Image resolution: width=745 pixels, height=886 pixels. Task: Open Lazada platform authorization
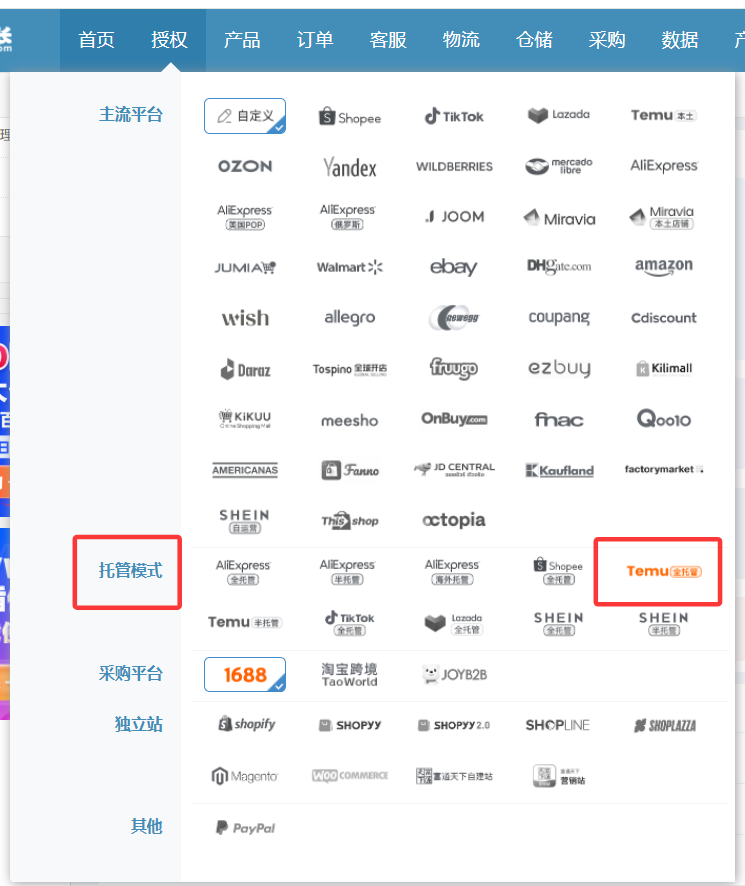558,115
